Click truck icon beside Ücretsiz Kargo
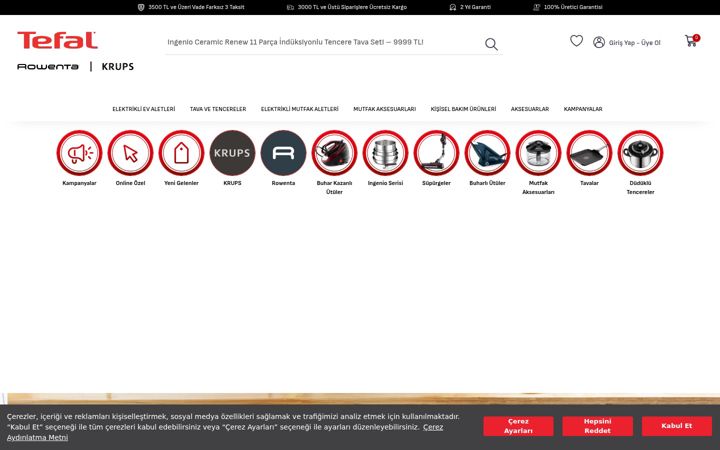This screenshot has width=720, height=450. coord(290,7)
